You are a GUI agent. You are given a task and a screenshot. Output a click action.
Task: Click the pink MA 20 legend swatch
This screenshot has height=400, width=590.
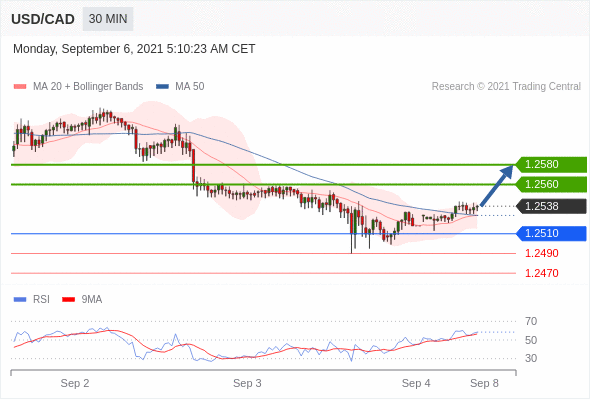tap(20, 87)
